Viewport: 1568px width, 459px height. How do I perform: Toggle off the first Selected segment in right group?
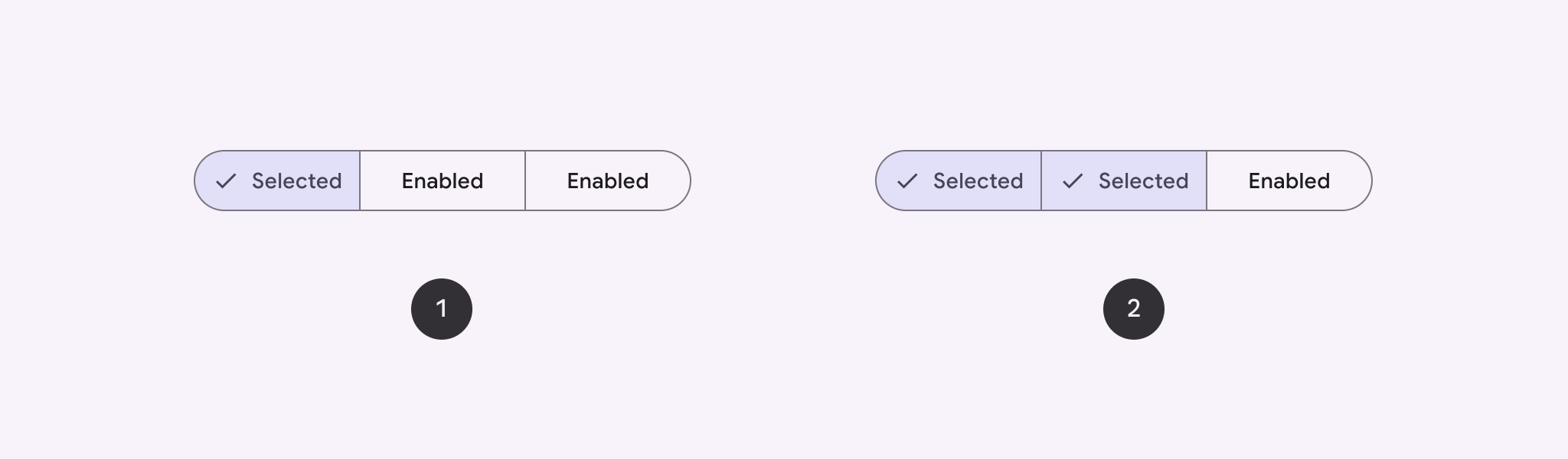click(959, 181)
